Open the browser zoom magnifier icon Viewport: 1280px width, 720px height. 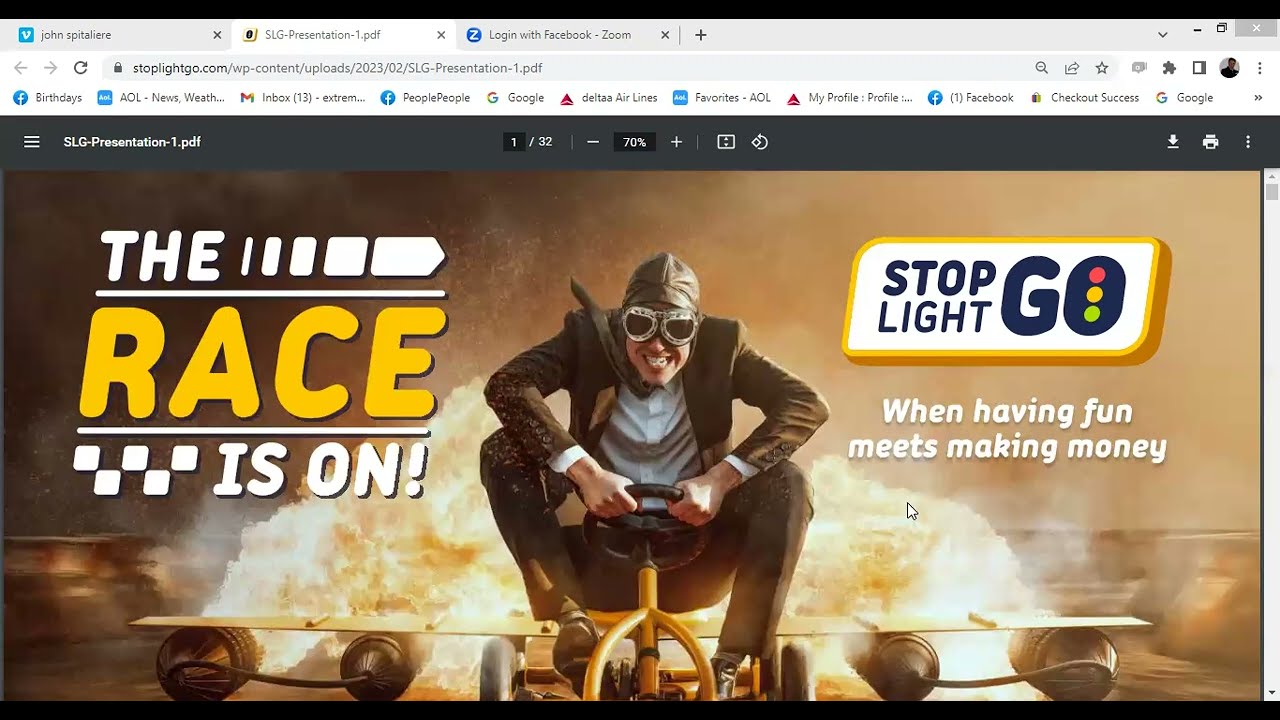click(1042, 68)
